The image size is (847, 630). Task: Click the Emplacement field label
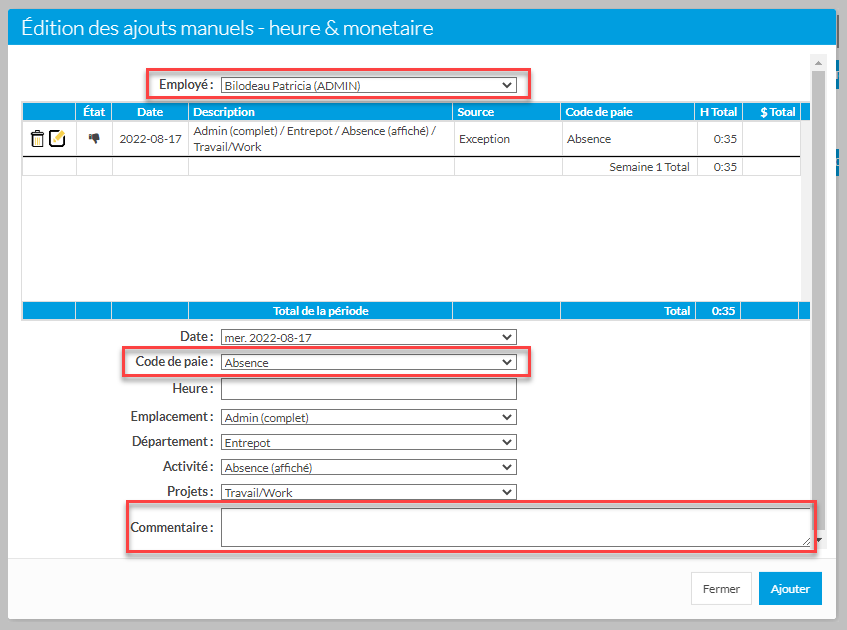pos(172,417)
